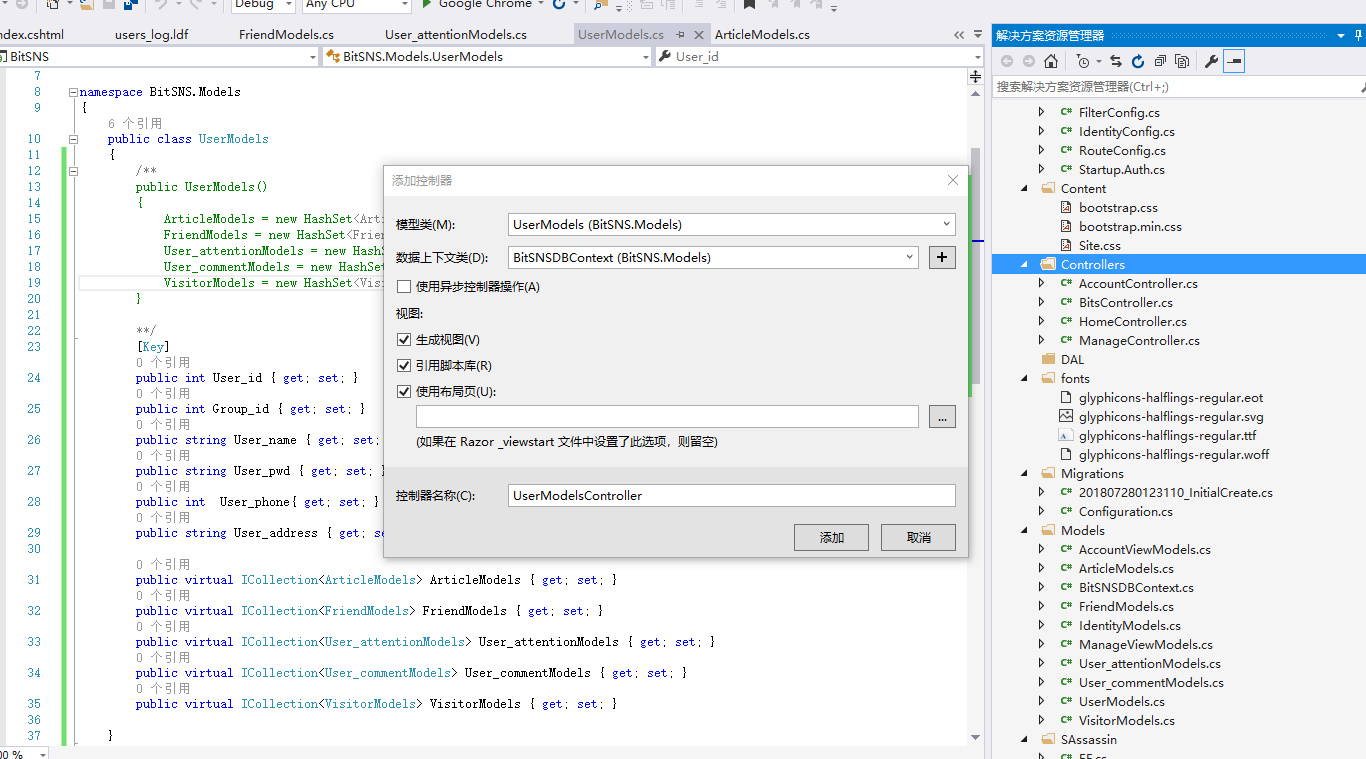1366x759 pixels.
Task: Close the UserModels.cs tab with its X
Action: point(698,34)
